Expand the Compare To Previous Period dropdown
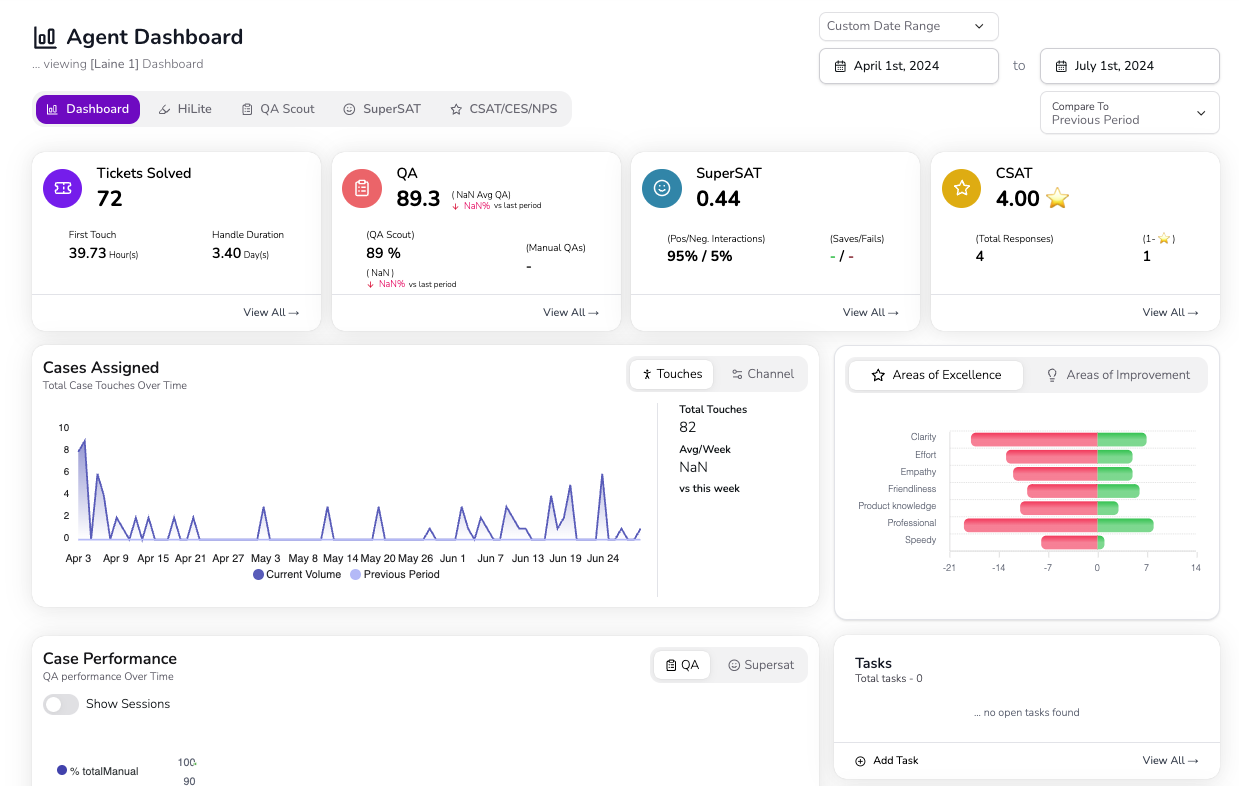The width and height of the screenshot is (1239, 786). [1129, 113]
